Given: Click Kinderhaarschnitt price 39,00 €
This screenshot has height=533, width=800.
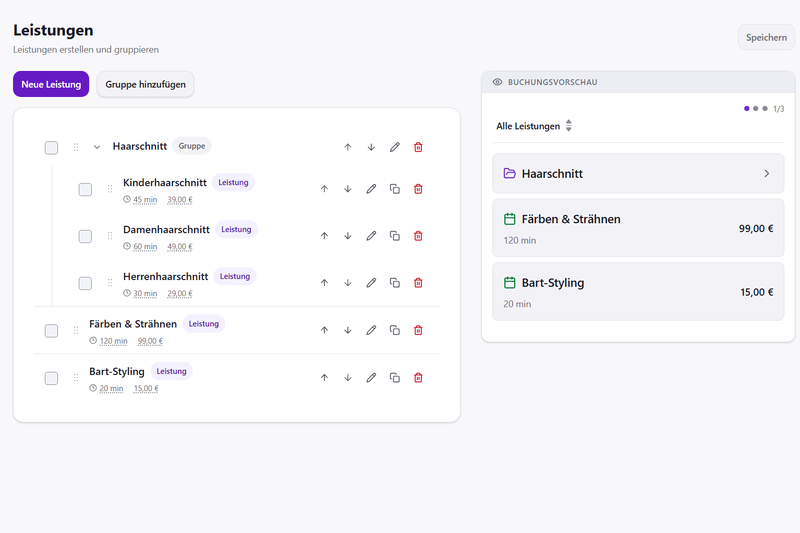Looking at the screenshot, I should (x=180, y=200).
